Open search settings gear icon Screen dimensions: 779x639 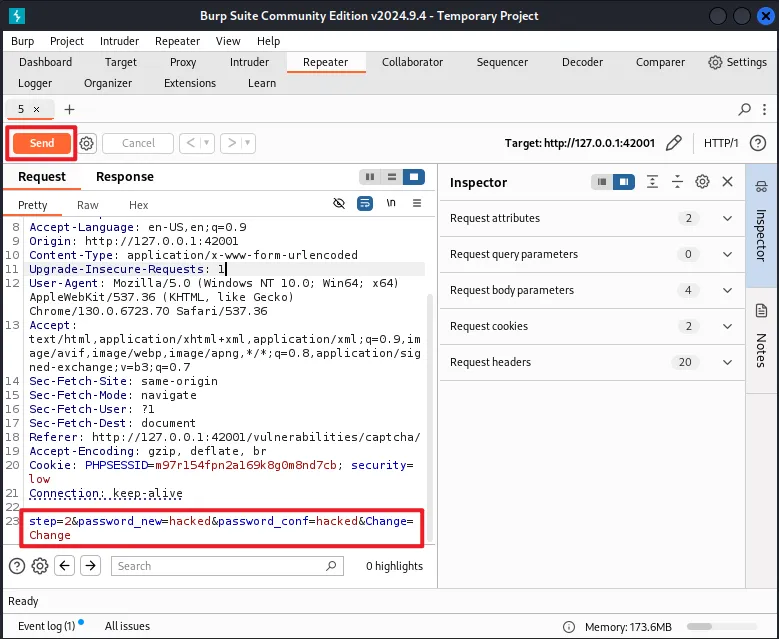[40, 566]
